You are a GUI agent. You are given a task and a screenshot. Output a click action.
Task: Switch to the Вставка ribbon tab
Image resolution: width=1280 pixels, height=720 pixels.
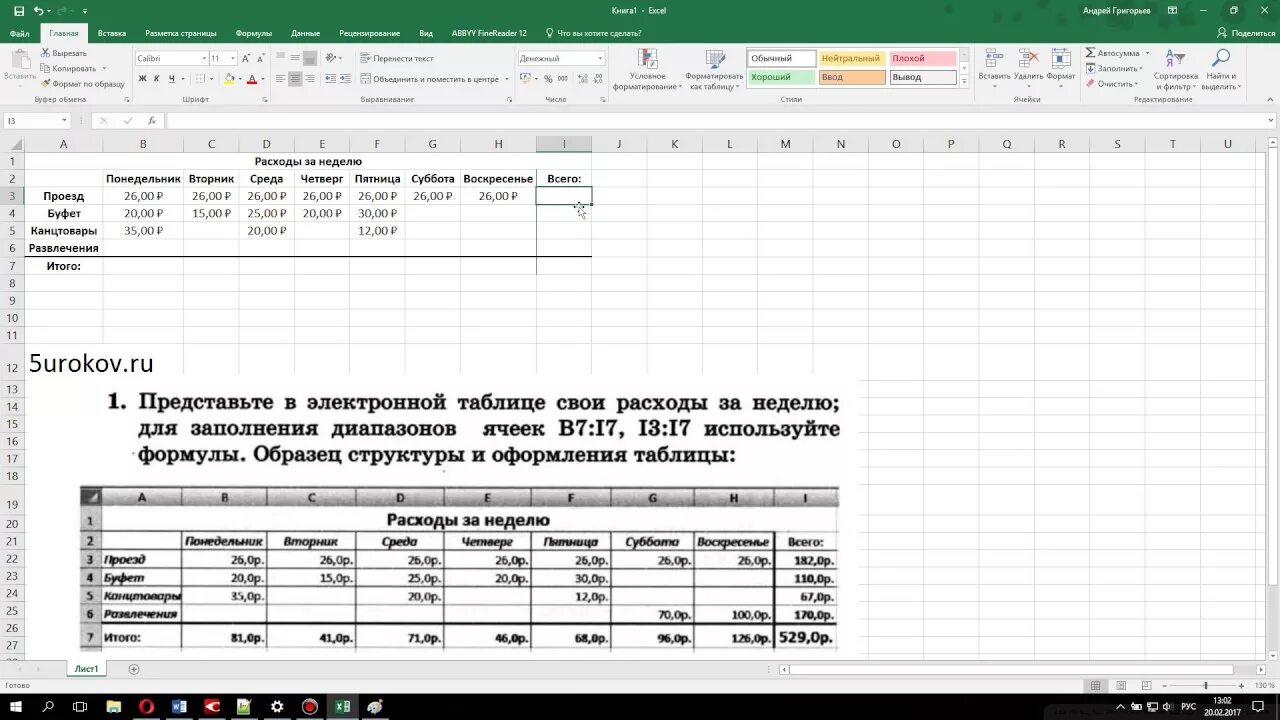coord(112,33)
